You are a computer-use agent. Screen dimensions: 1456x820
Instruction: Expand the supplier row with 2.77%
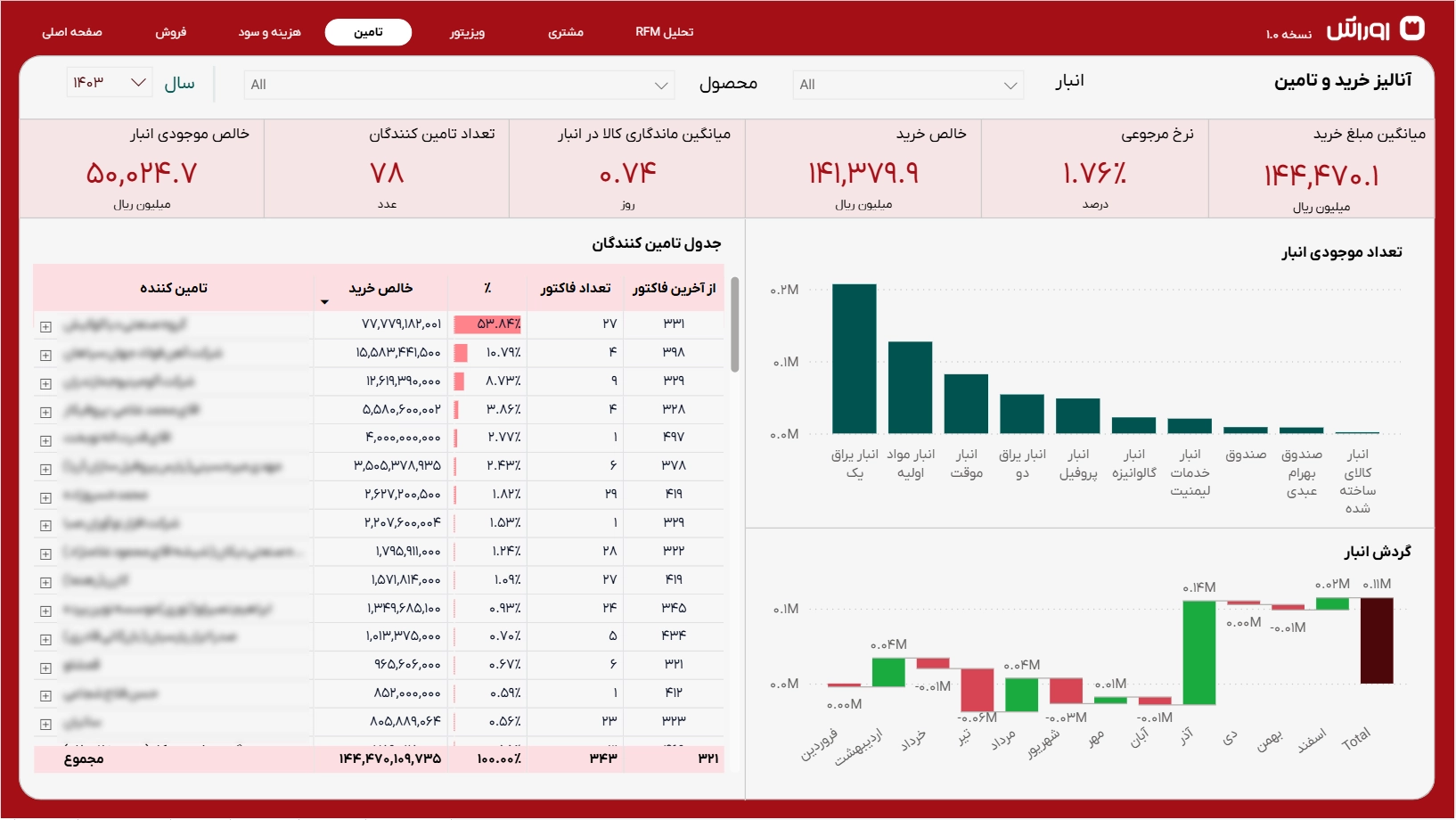(x=45, y=441)
